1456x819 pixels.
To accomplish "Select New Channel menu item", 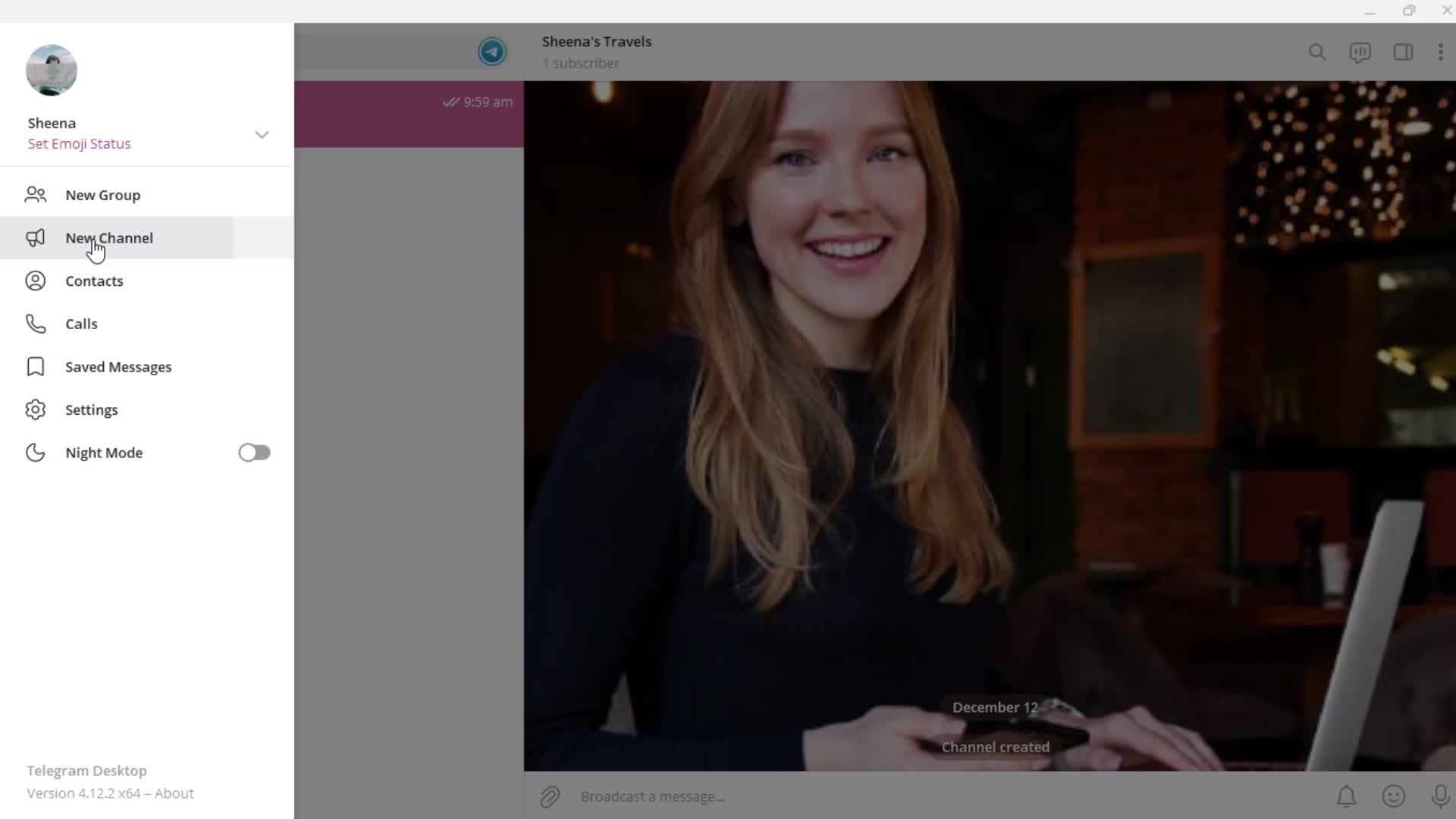I will click(109, 237).
